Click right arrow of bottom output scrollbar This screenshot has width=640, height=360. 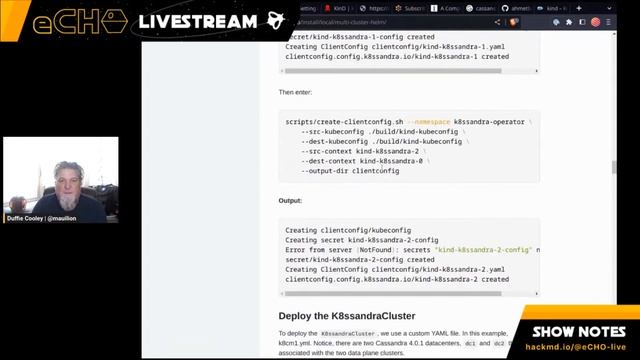click(536, 293)
